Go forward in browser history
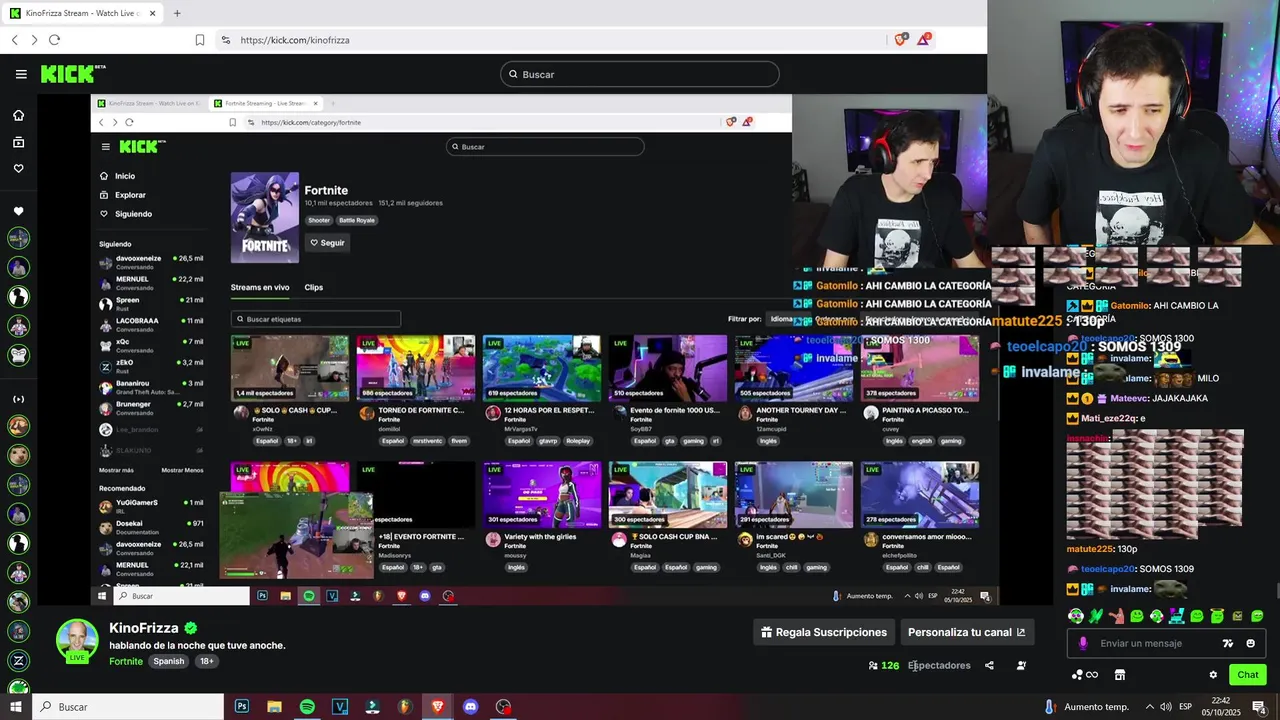 (34, 40)
